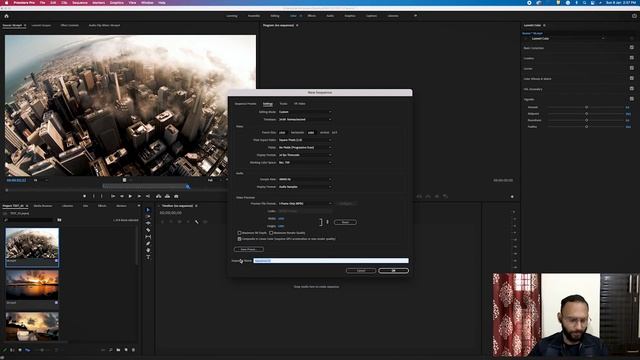Toggle HSL Secondary checkbox in Lumetri
Viewport: 640px width, 360px height.
click(631, 89)
